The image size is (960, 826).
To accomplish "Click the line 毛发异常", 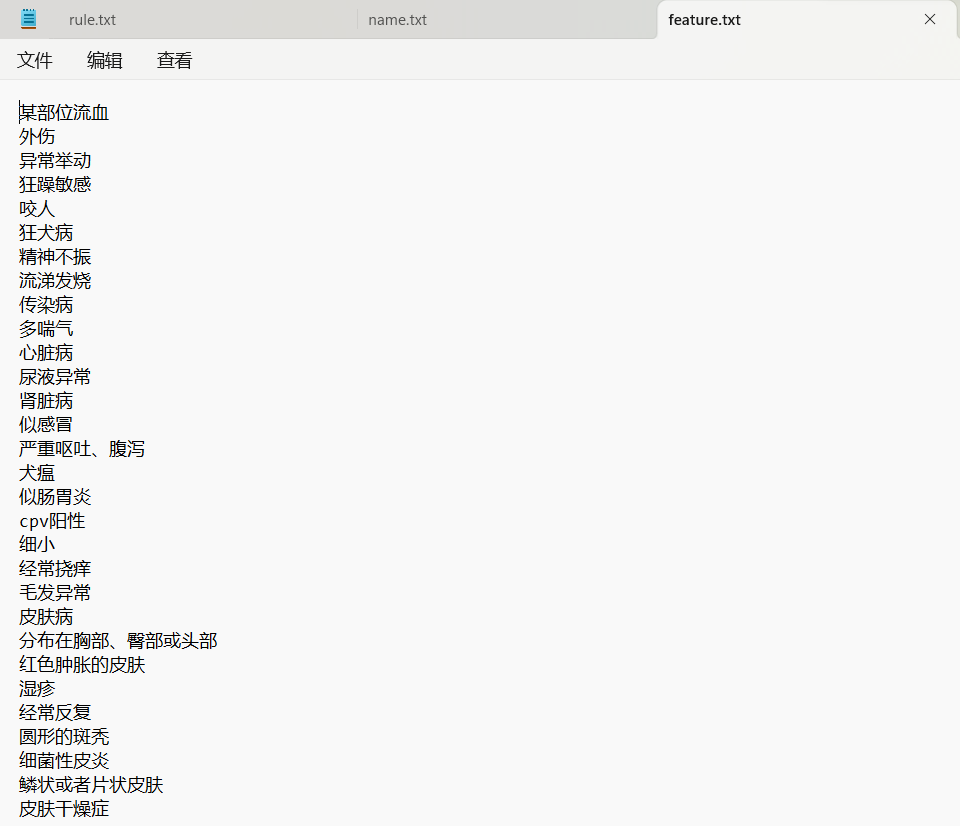I will tap(55, 593).
